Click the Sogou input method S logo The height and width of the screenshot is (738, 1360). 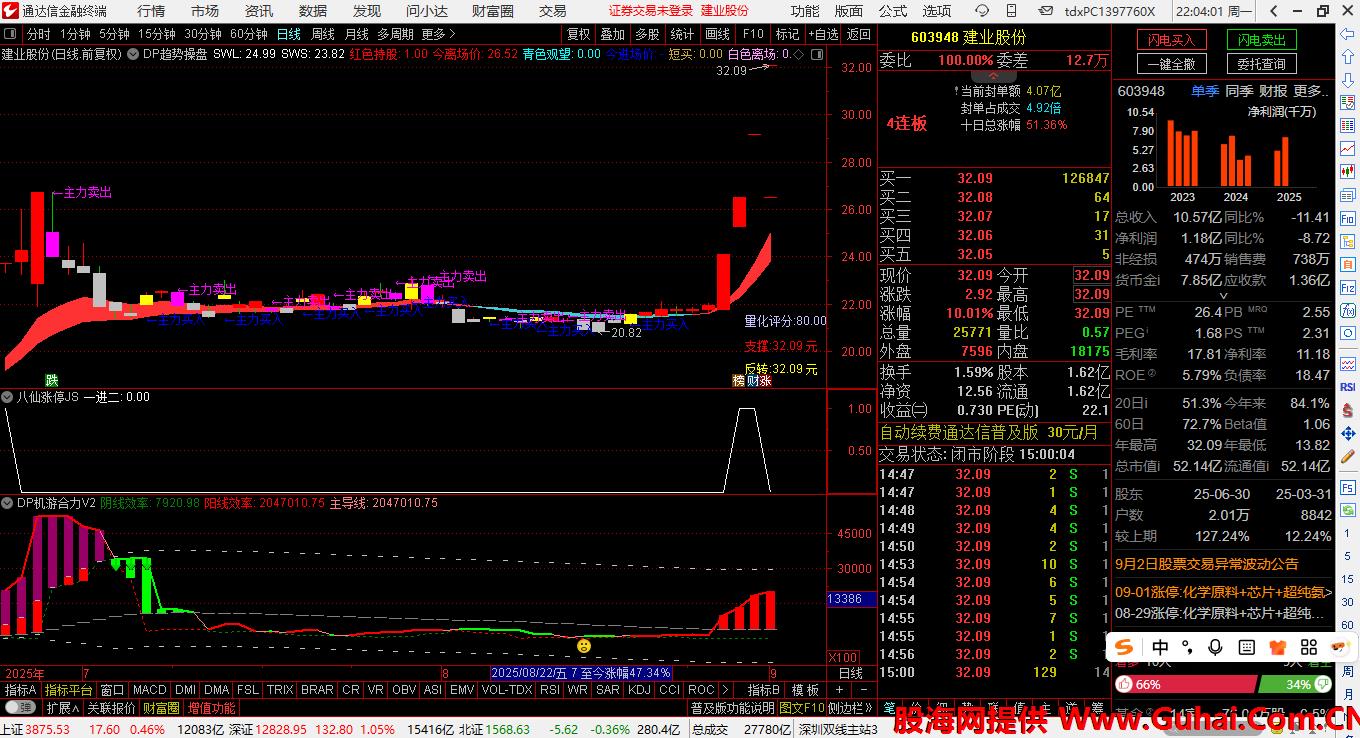pyautogui.click(x=1124, y=646)
